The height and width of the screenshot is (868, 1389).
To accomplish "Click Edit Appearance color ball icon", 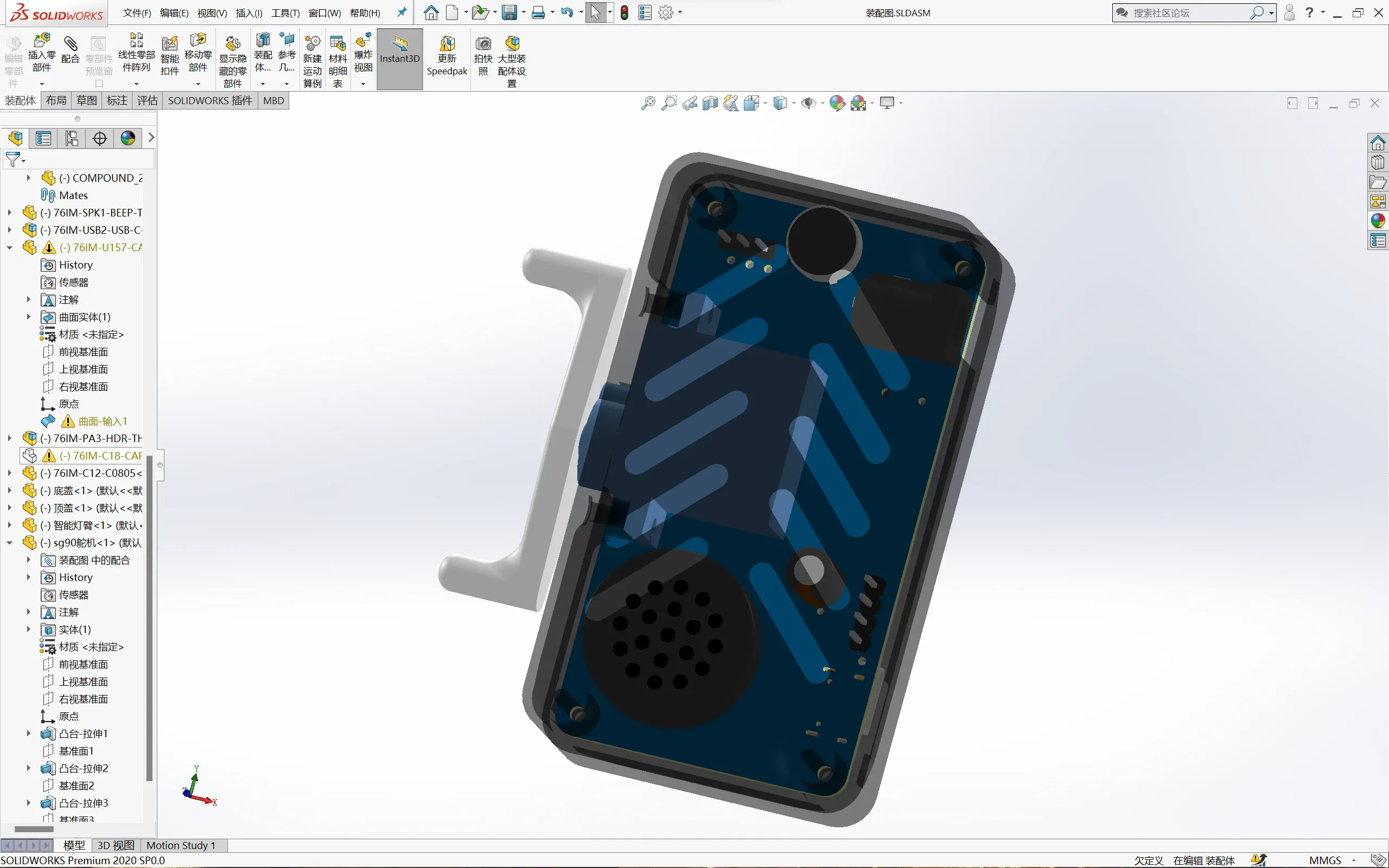I will [x=837, y=103].
